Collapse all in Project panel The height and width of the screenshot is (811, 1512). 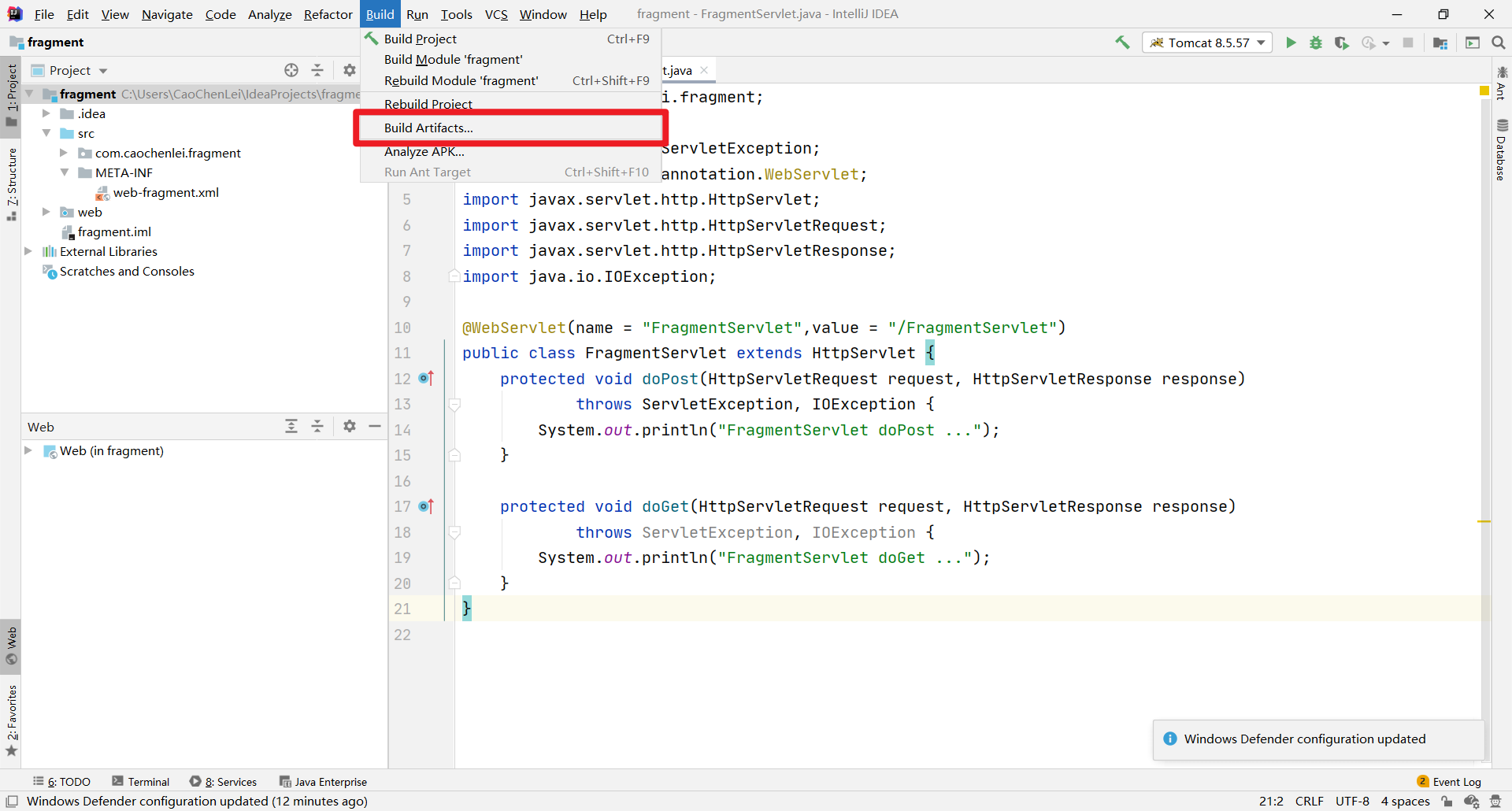317,70
